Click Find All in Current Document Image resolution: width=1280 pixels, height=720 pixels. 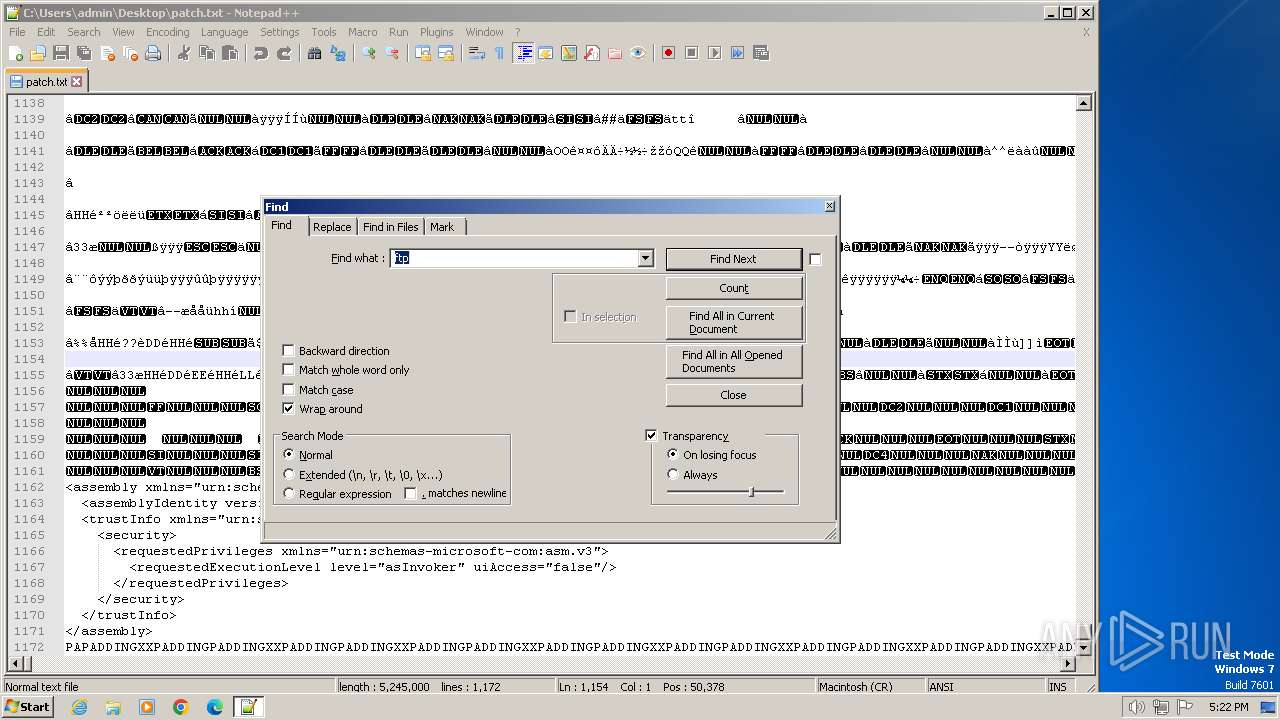[x=733, y=322]
